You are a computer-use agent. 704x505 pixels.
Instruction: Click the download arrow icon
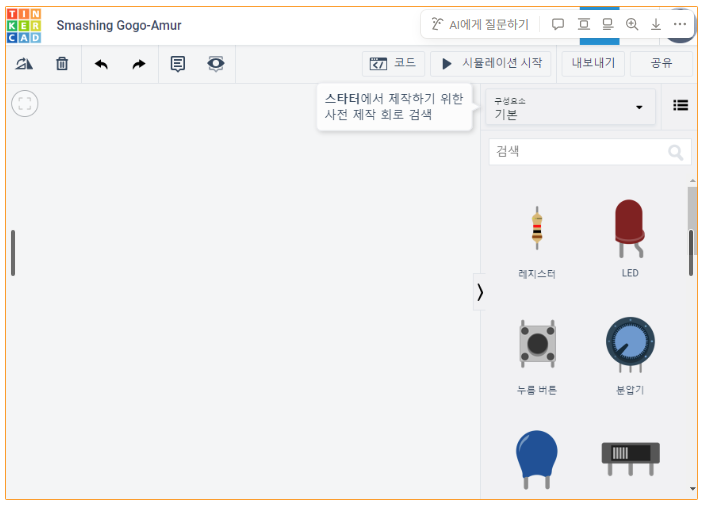point(656,24)
